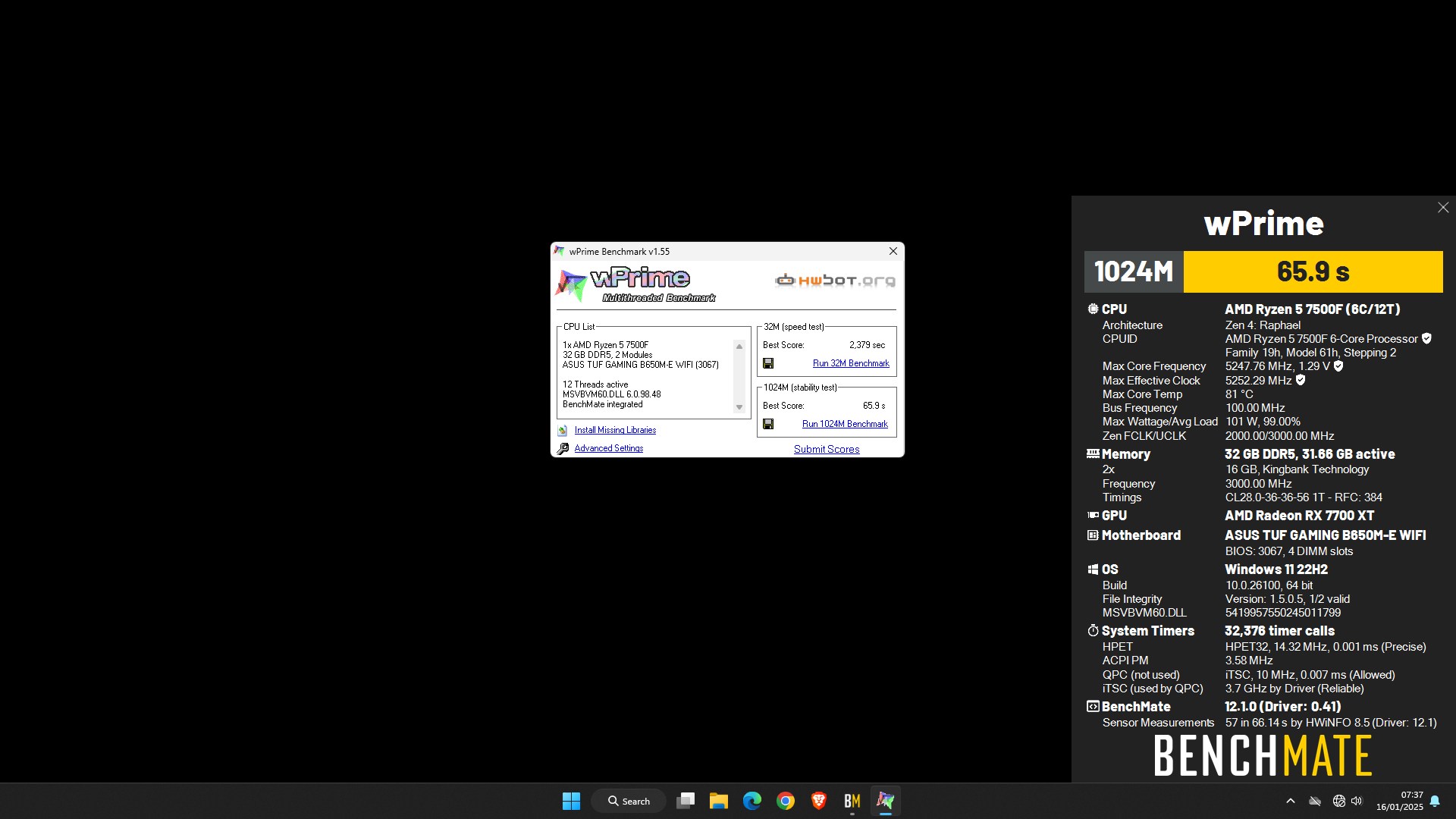Image resolution: width=1456 pixels, height=819 pixels.
Task: Click the CL28.0-36-36-56 timings value
Action: tap(1304, 497)
